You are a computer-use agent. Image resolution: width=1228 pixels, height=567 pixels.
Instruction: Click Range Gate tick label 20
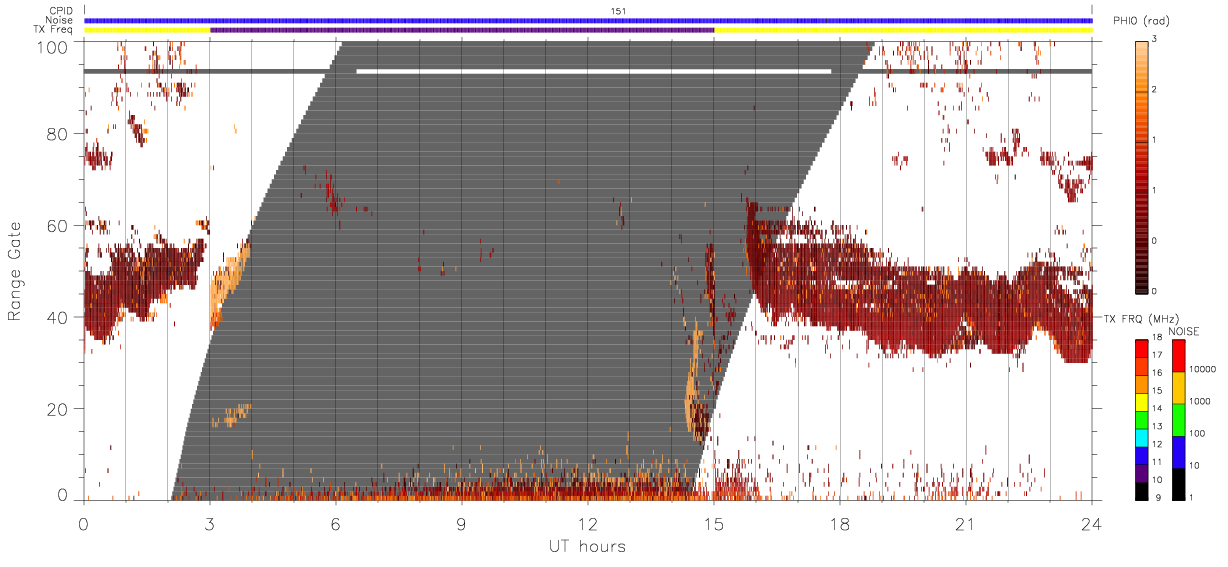59,409
